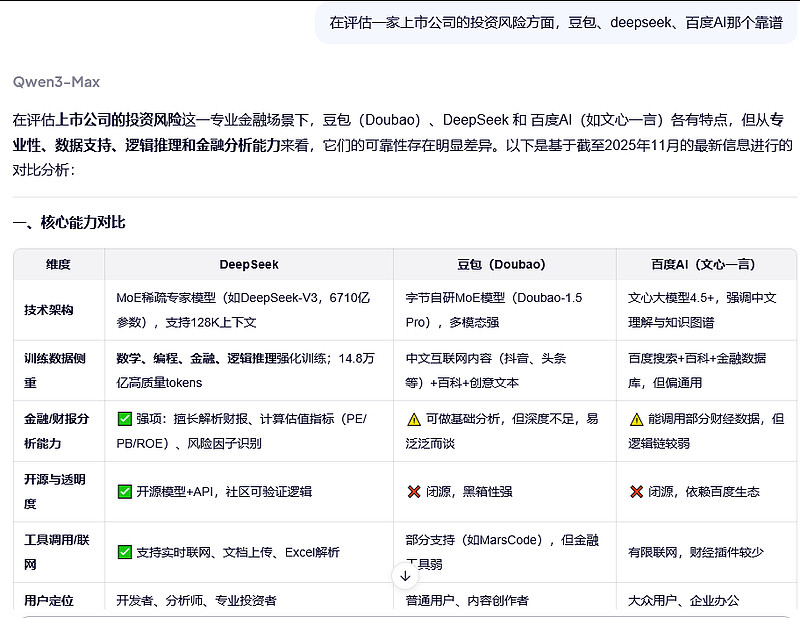Click red cross beside 闭源，黑箱性强

[414, 491]
